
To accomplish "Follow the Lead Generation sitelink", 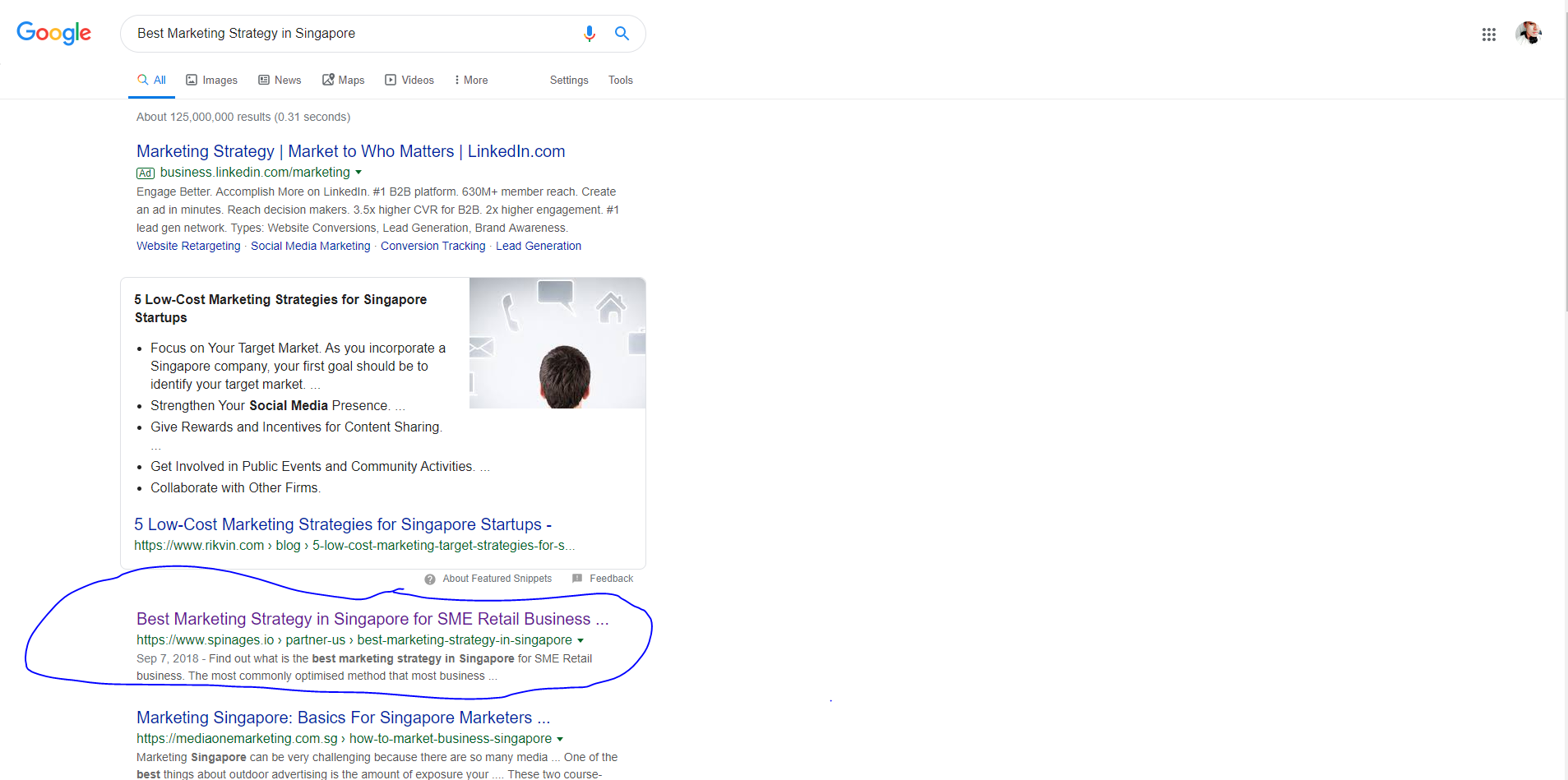I will tap(539, 246).
